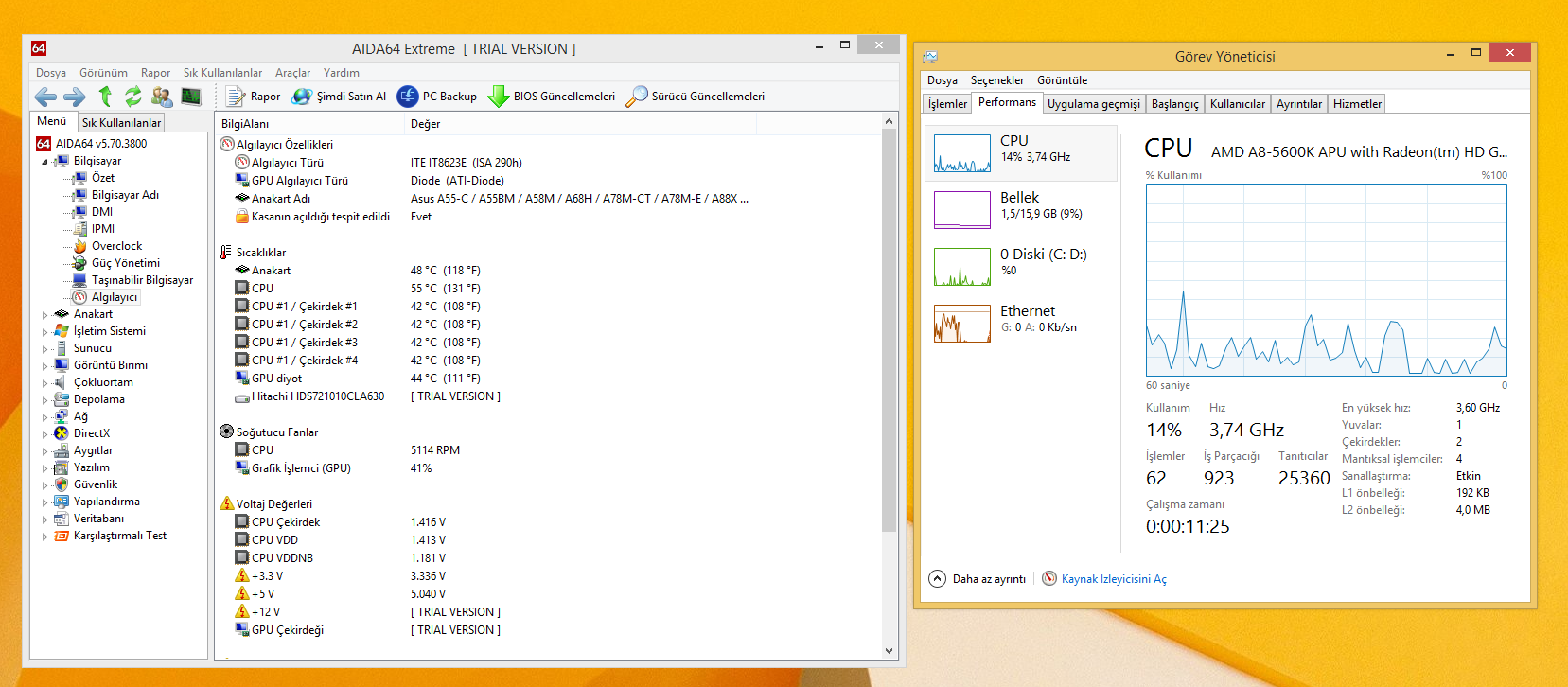Collapse the Bilgisayar tree node

coord(44,162)
